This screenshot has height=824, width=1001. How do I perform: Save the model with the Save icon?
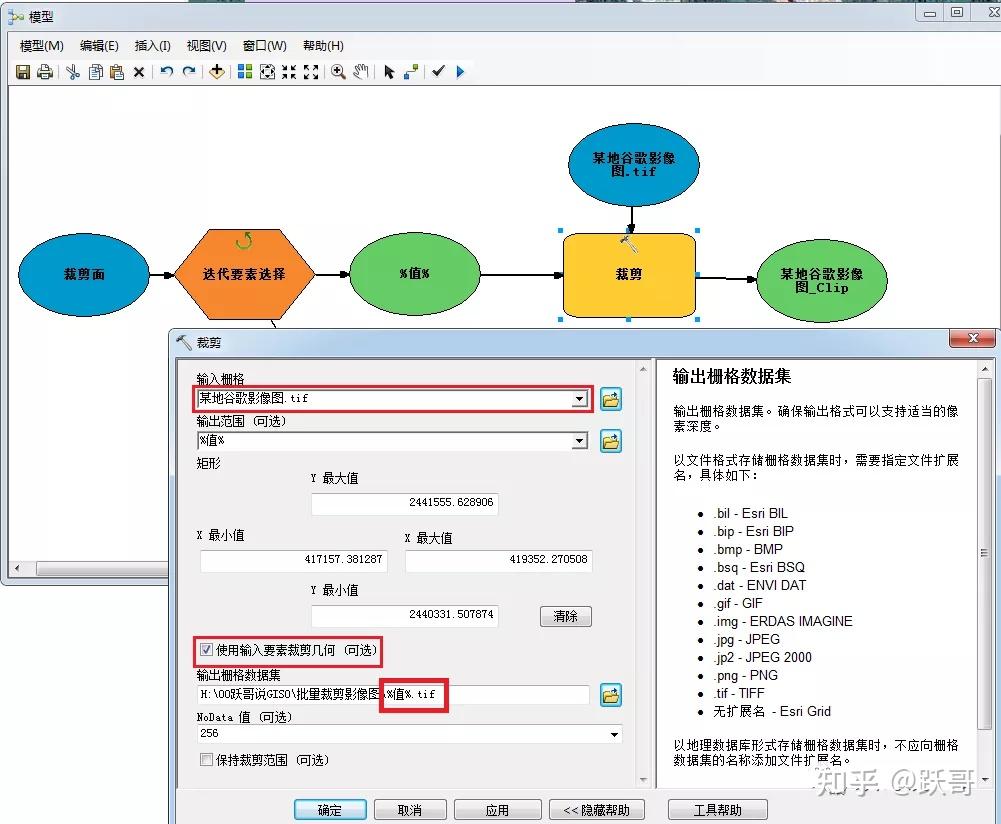[x=22, y=71]
